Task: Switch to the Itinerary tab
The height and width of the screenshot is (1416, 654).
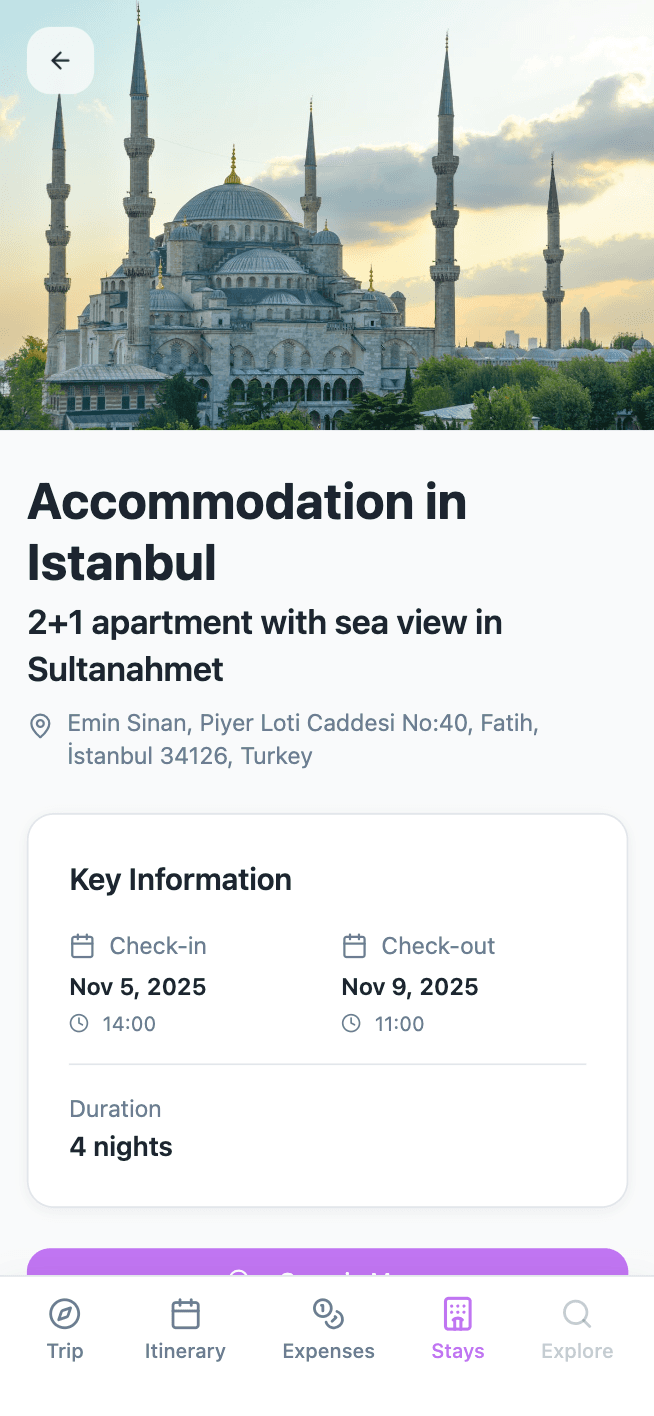Action: pyautogui.click(x=185, y=1329)
